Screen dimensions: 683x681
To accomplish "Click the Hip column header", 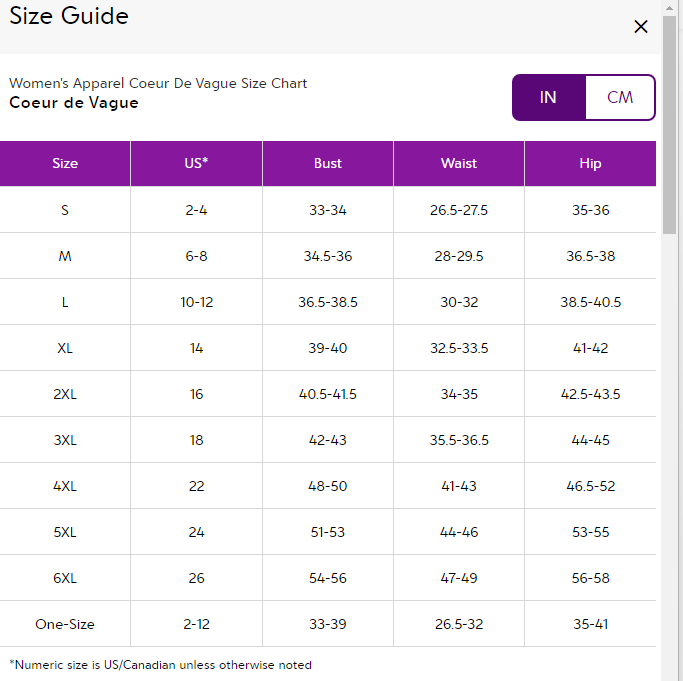I will pyautogui.click(x=590, y=163).
